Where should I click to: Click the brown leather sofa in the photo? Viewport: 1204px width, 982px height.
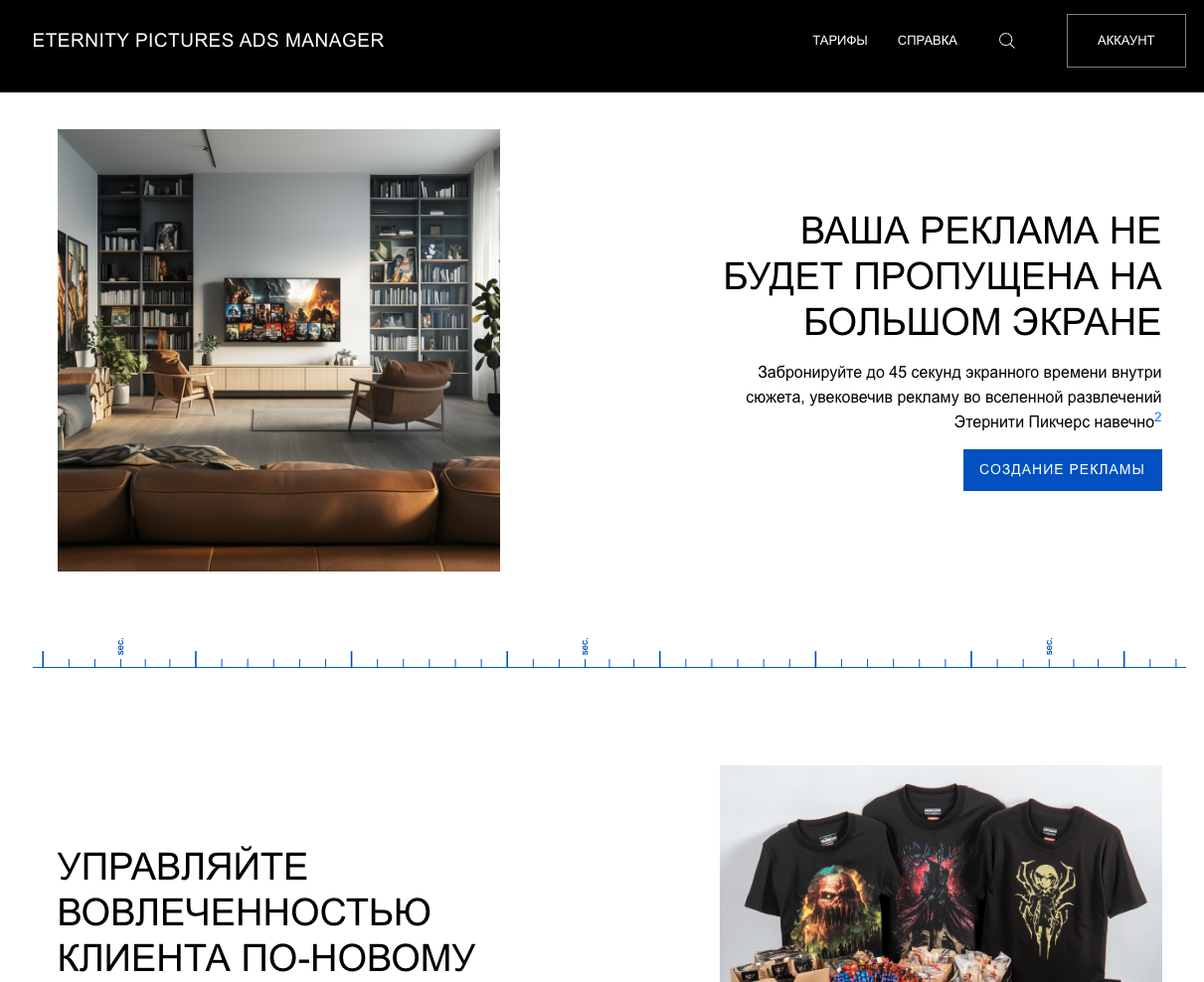coord(278,512)
